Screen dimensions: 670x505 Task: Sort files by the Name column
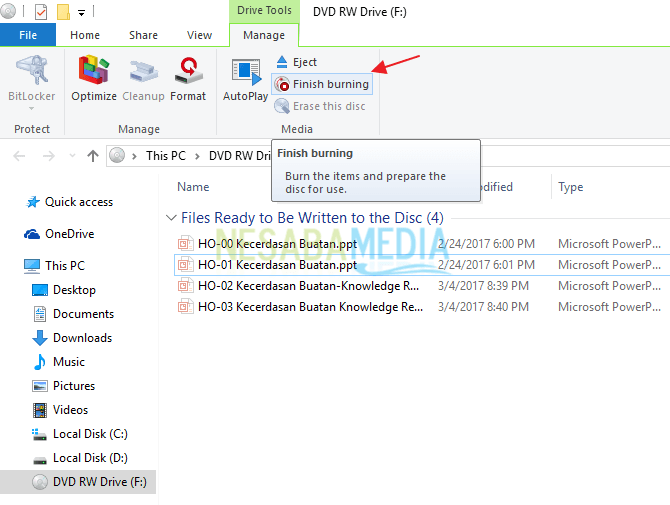click(x=193, y=187)
